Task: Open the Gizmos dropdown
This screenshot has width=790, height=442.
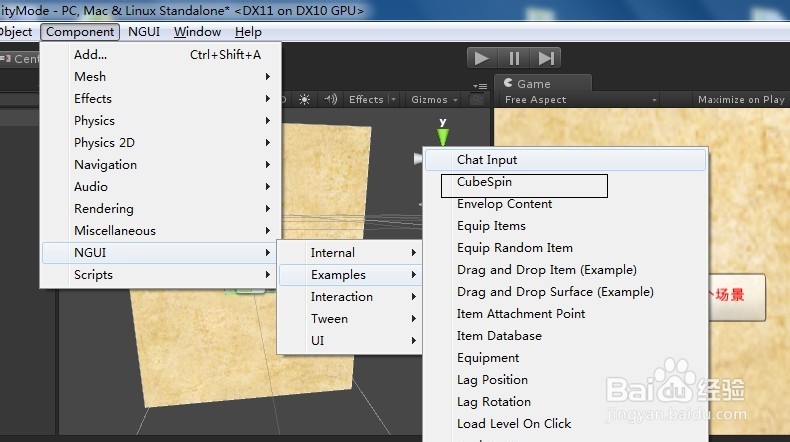Action: click(434, 99)
